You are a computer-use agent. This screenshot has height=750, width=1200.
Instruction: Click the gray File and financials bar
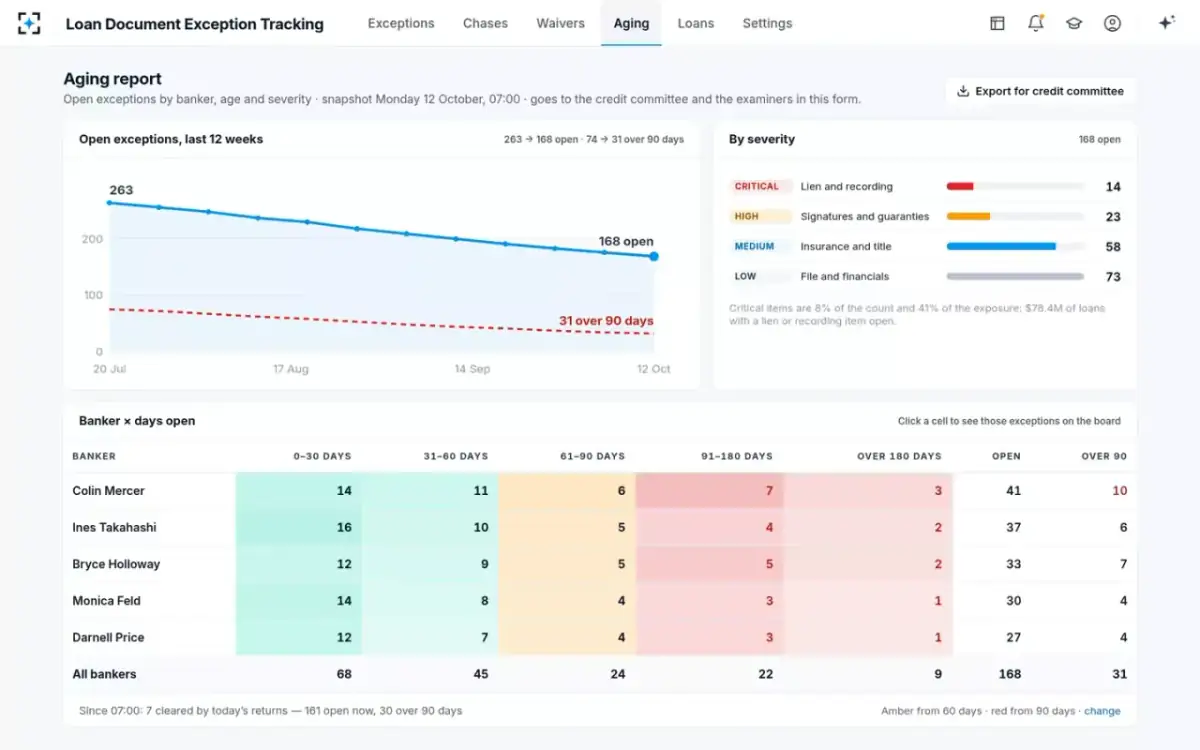tap(1015, 276)
